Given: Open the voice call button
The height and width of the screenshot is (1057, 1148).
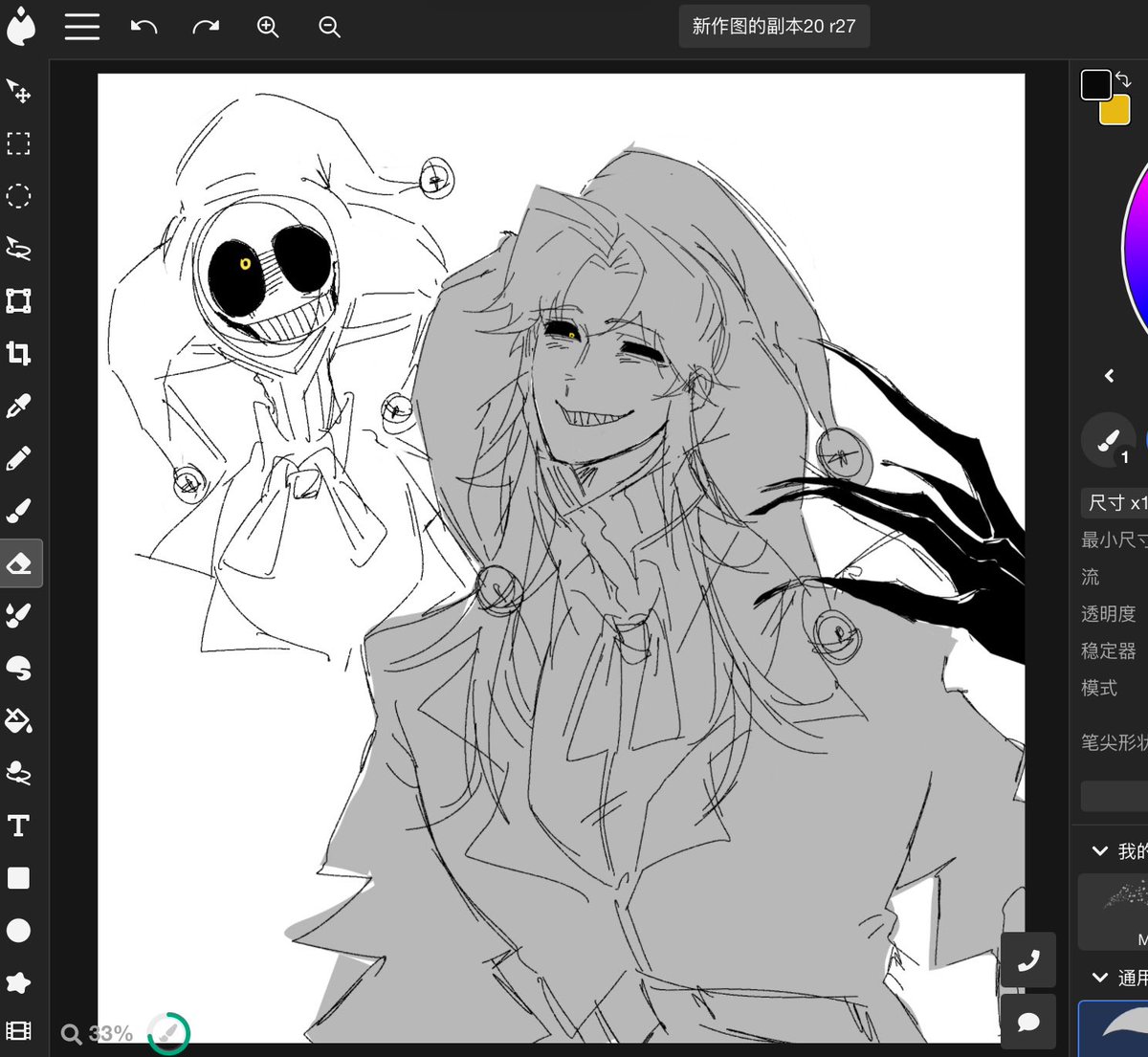Looking at the screenshot, I should (x=1028, y=959).
